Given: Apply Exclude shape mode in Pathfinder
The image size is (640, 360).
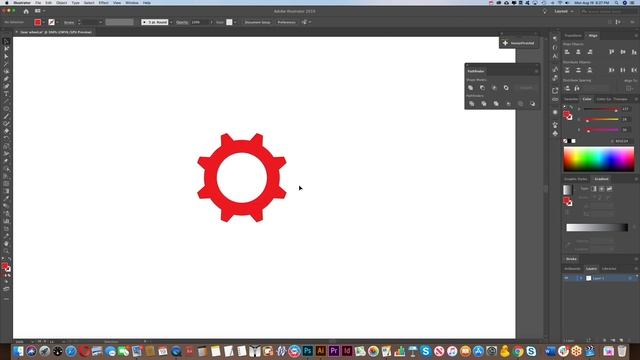Looking at the screenshot, I should (x=506, y=88).
